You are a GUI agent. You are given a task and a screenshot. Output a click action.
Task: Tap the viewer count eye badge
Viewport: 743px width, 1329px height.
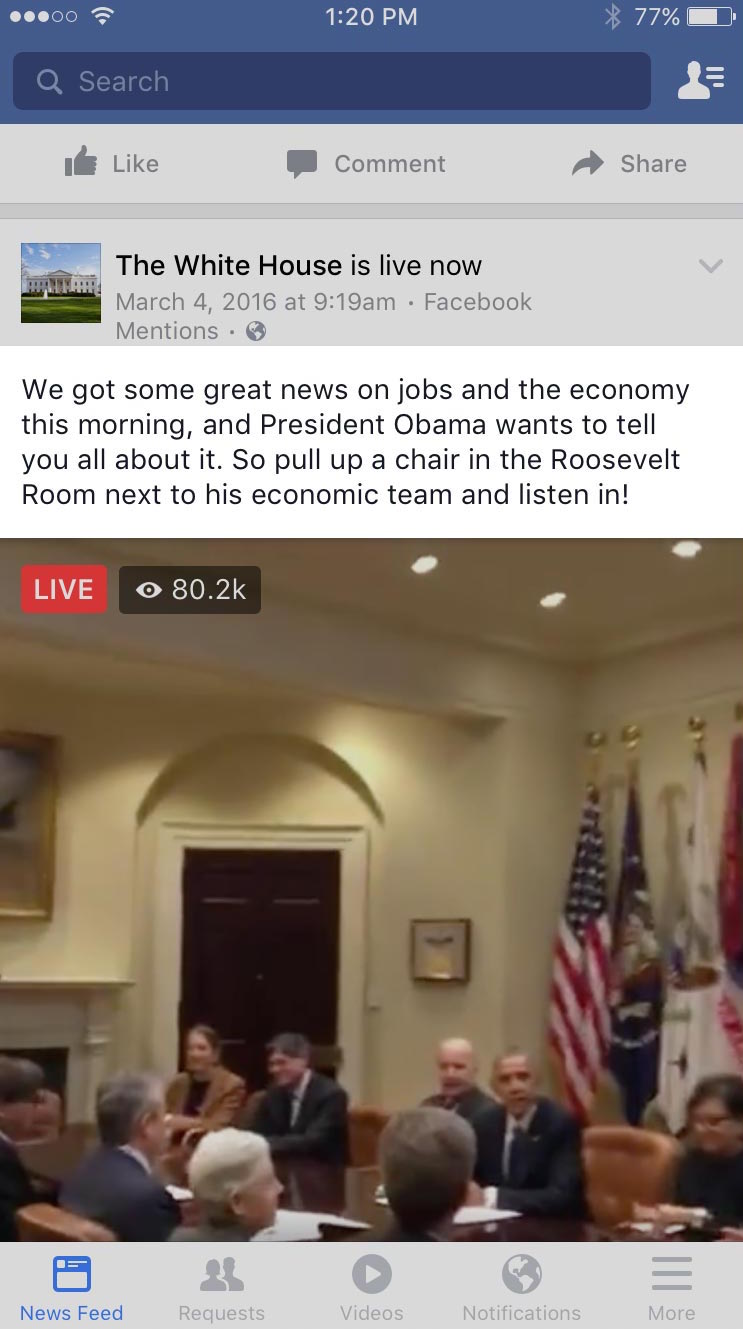(190, 589)
